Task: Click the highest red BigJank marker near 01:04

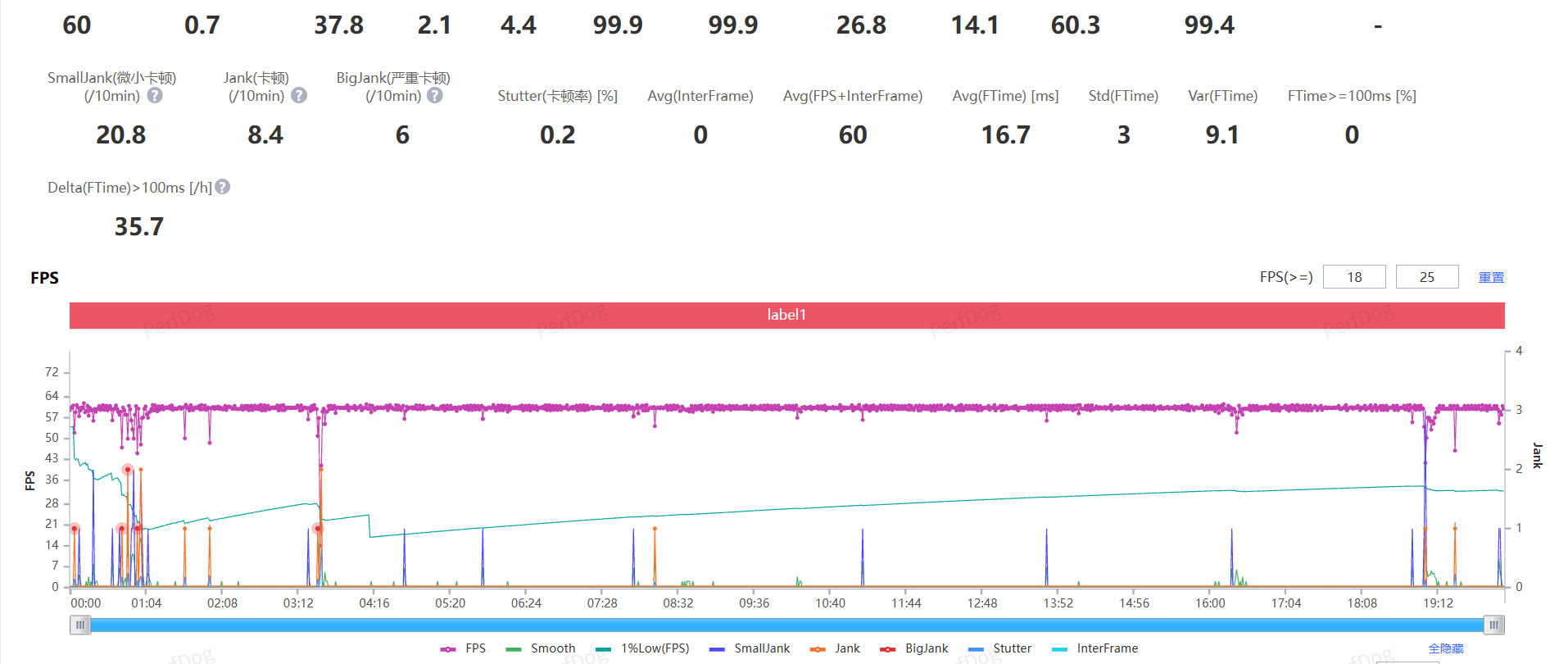Action: coord(128,470)
